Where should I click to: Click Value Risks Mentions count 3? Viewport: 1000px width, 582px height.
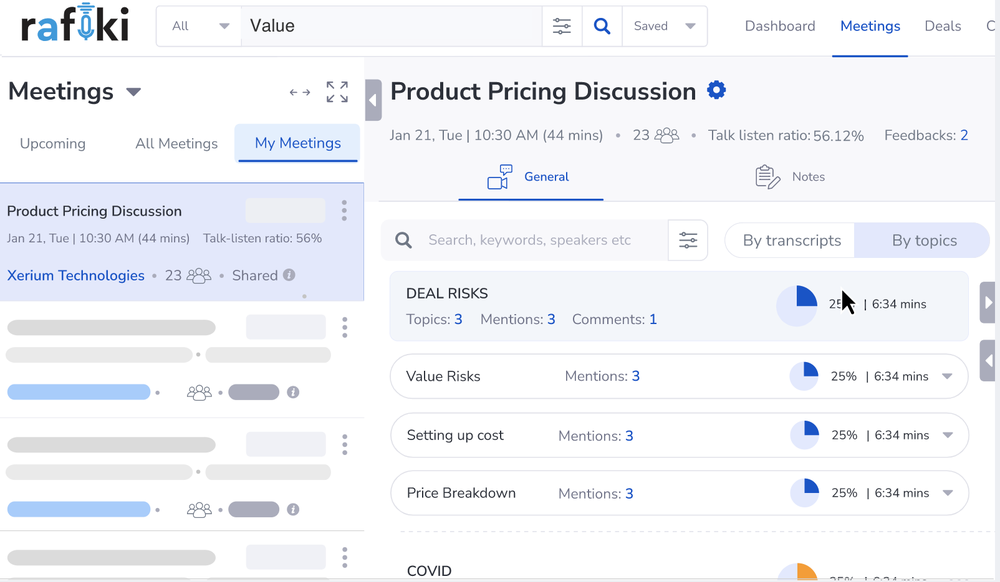click(x=635, y=376)
